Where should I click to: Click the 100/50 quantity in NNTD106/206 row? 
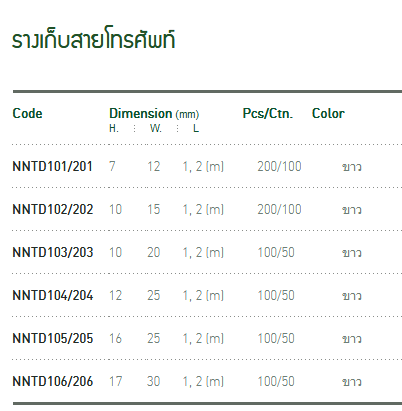[276, 381]
